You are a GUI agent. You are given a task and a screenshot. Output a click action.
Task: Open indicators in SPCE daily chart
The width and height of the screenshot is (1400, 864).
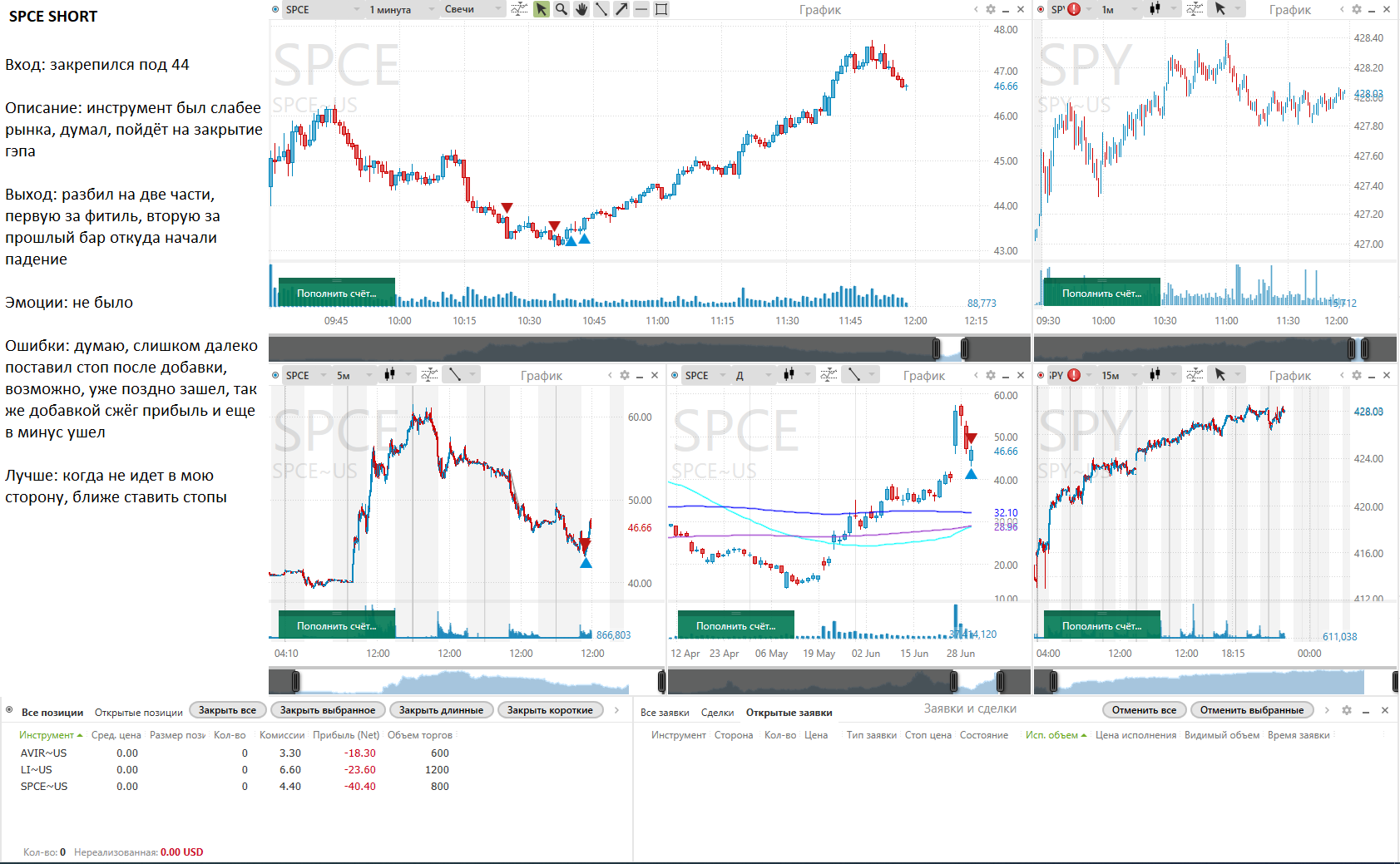point(829,375)
